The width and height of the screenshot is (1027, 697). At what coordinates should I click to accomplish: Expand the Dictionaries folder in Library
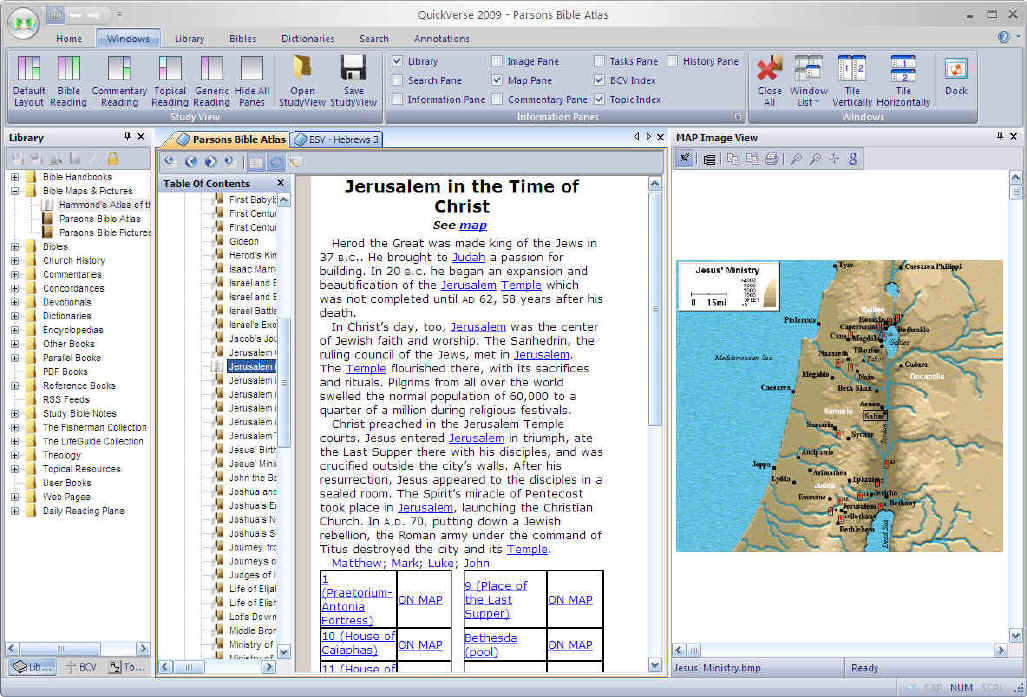(14, 316)
